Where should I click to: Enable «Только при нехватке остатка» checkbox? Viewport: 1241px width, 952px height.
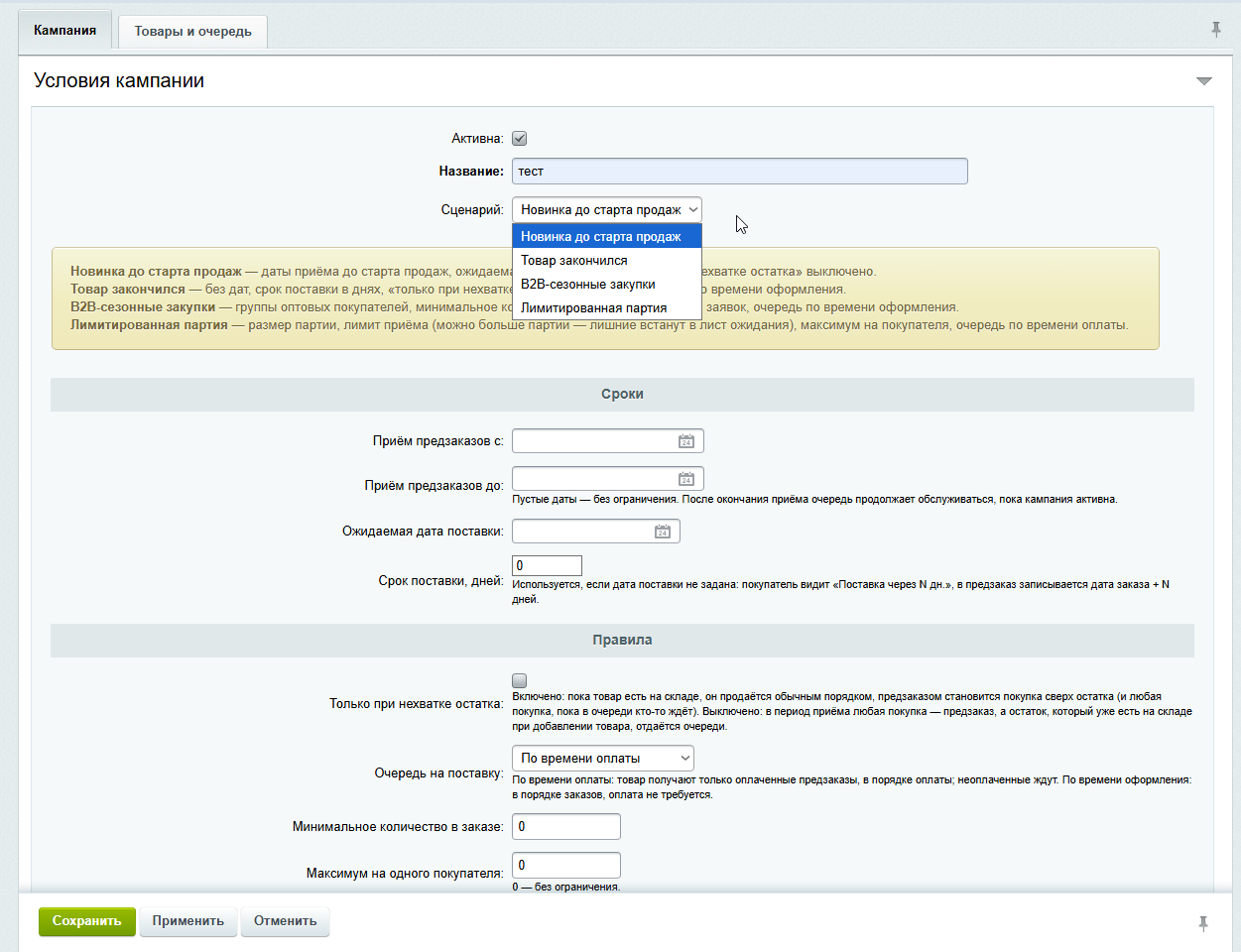[519, 680]
